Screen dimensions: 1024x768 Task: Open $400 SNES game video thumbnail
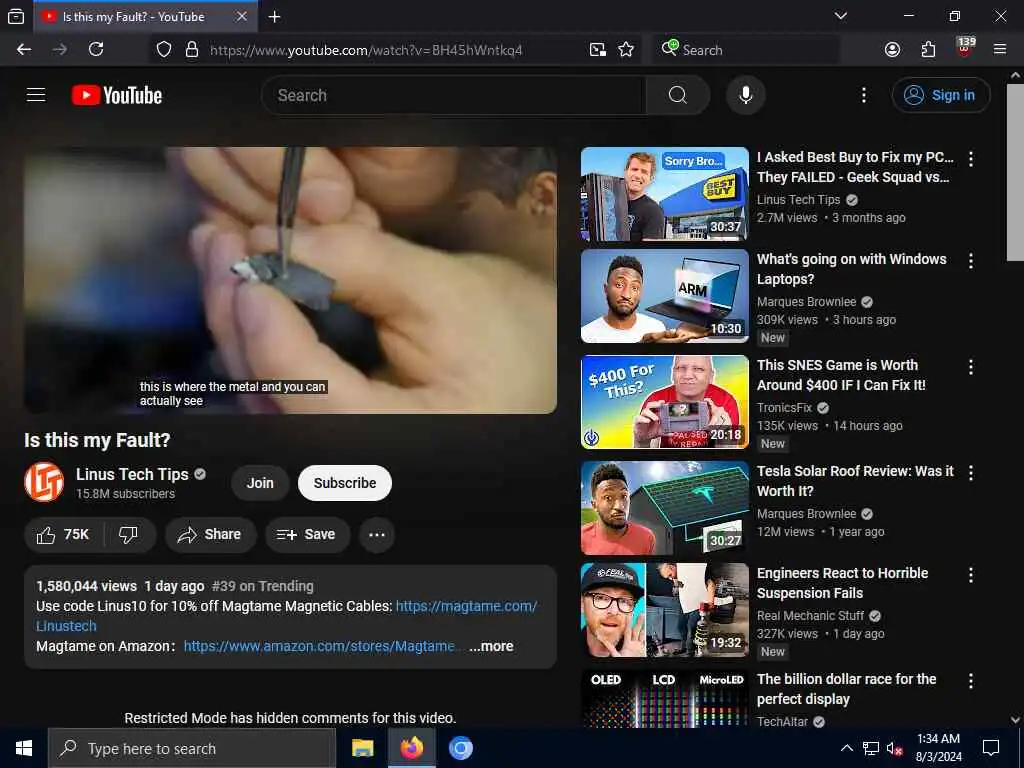(x=665, y=402)
